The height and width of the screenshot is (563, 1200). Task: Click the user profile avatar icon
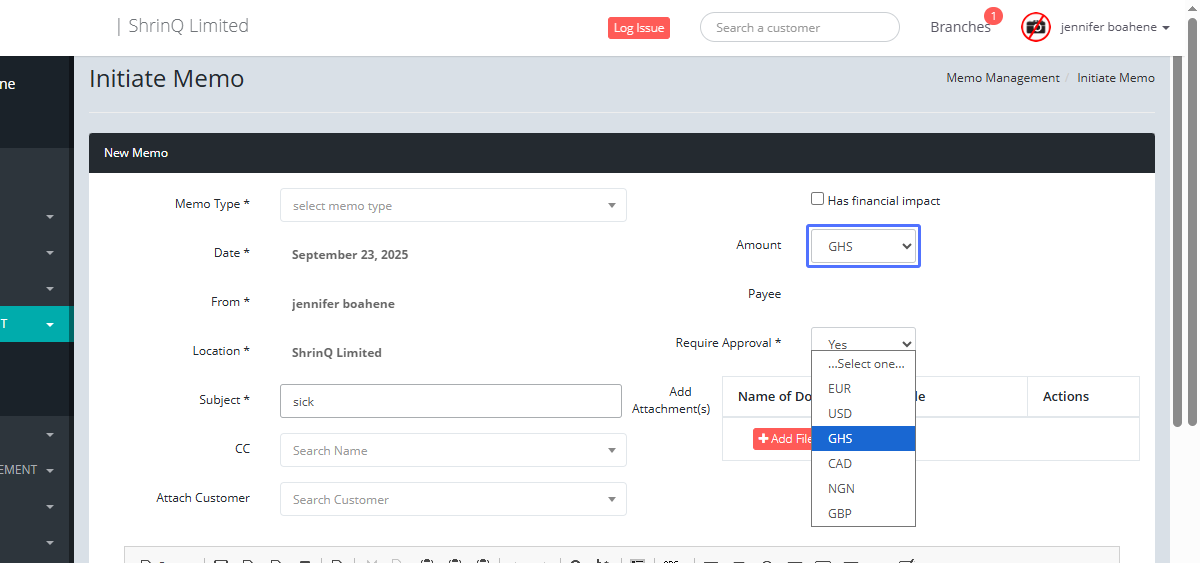1035,27
